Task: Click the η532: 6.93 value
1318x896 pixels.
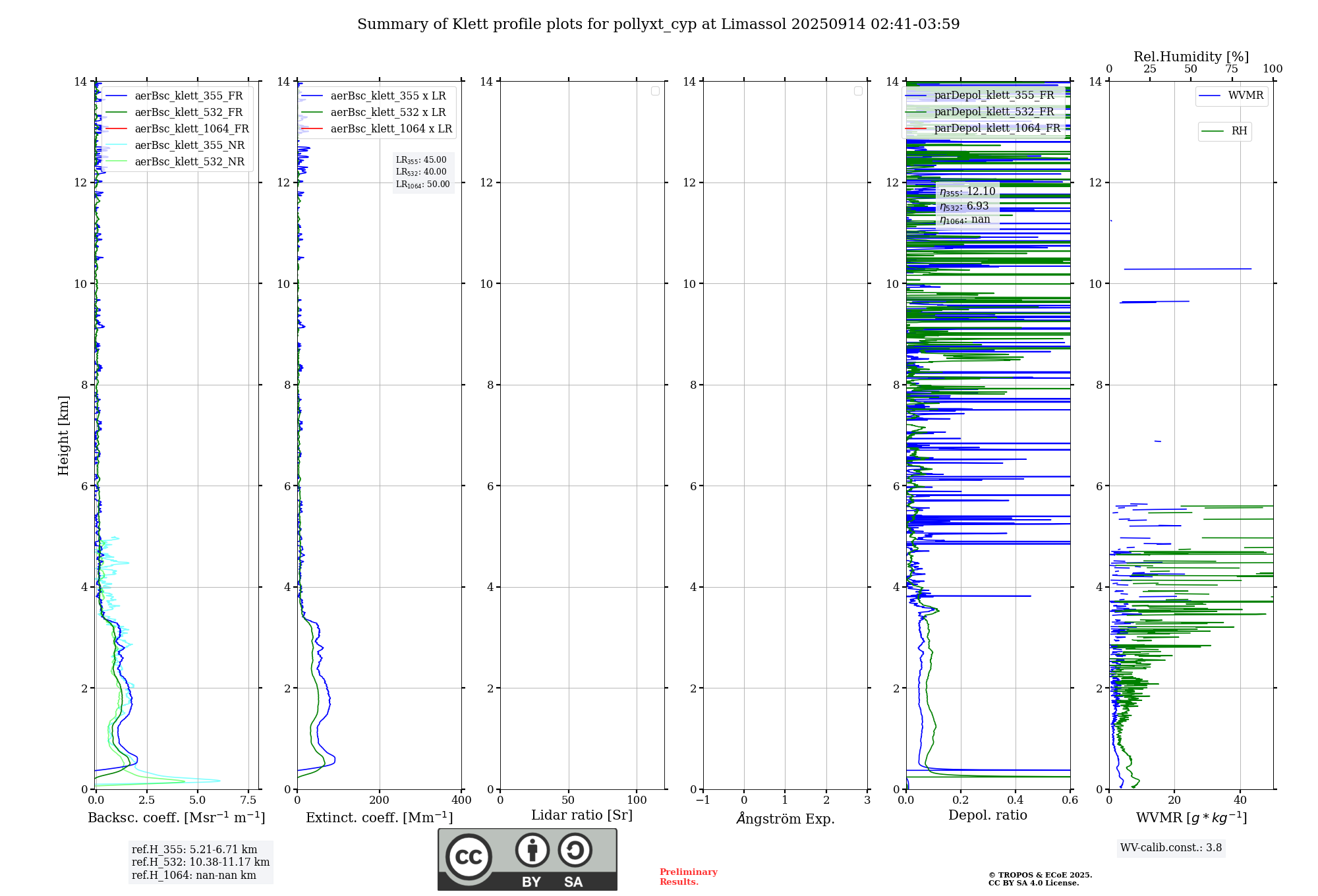Action: tap(964, 206)
